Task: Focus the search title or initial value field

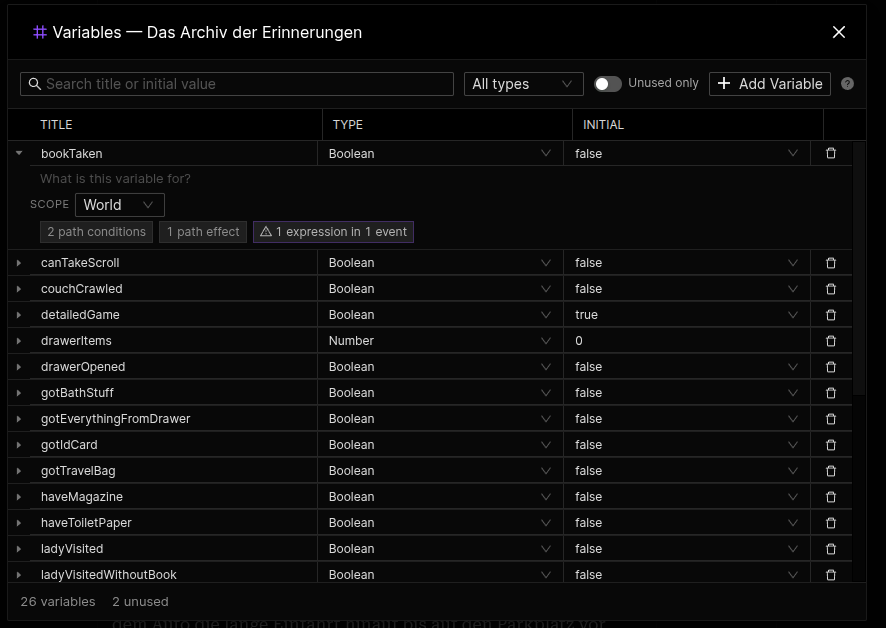Action: coord(237,84)
